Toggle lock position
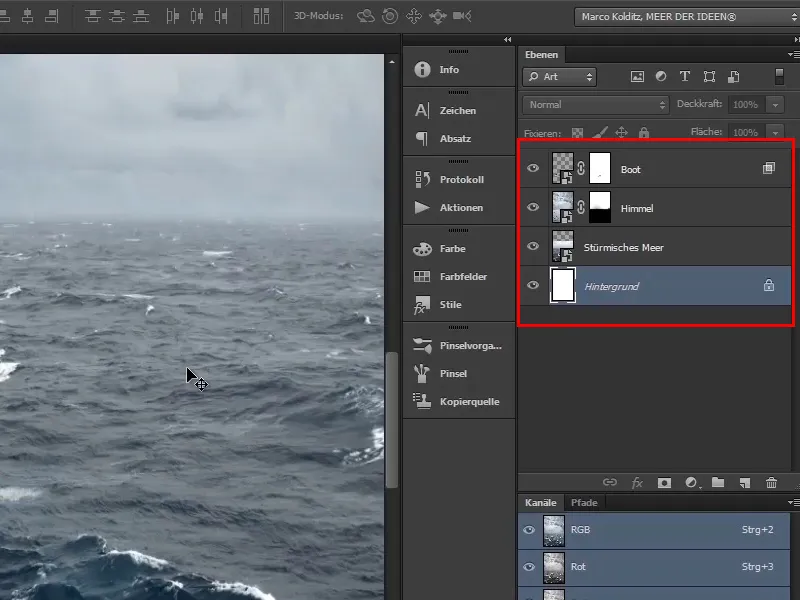Image resolution: width=800 pixels, height=600 pixels. tap(621, 133)
